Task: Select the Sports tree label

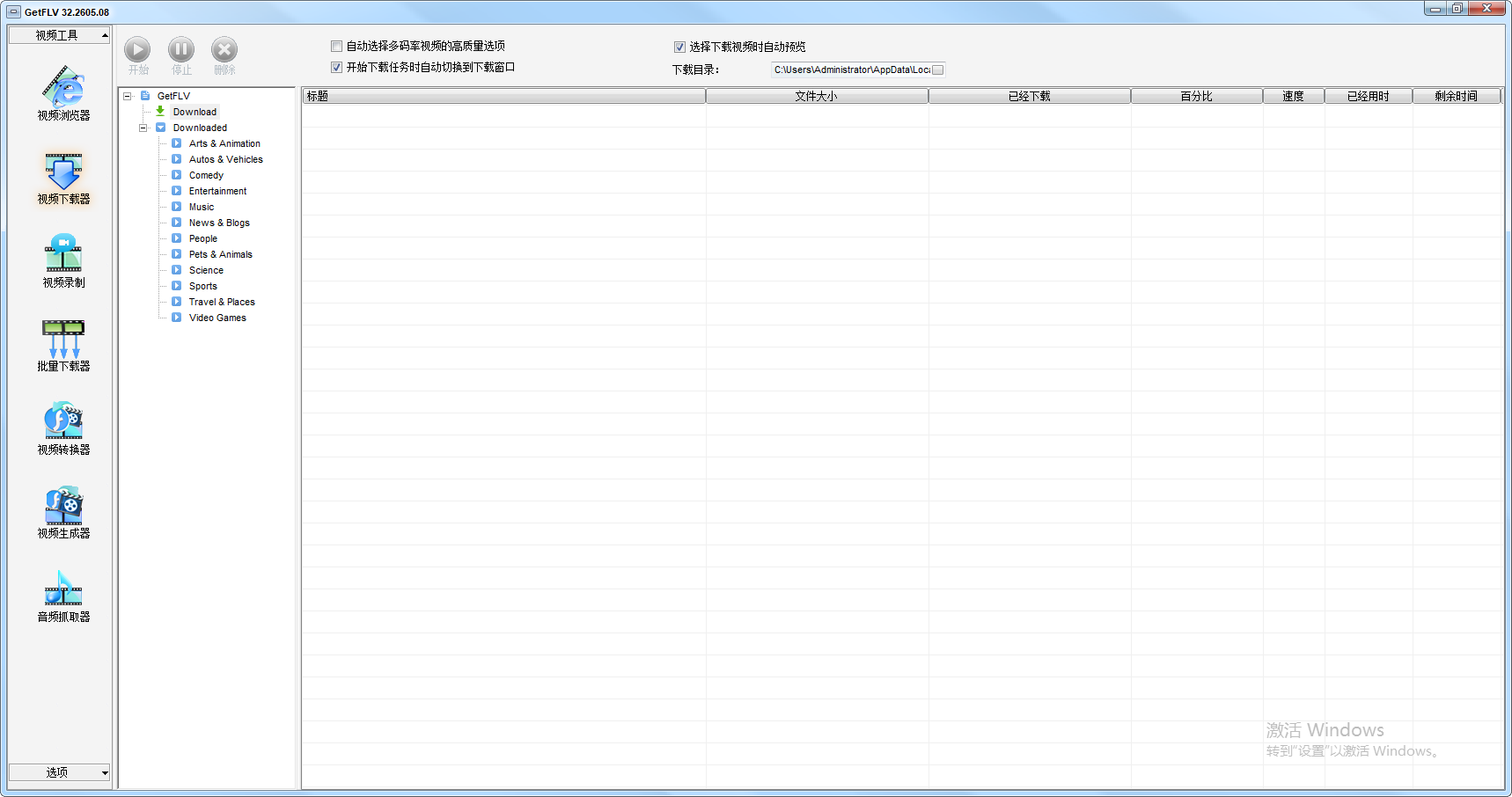Action: click(x=202, y=286)
